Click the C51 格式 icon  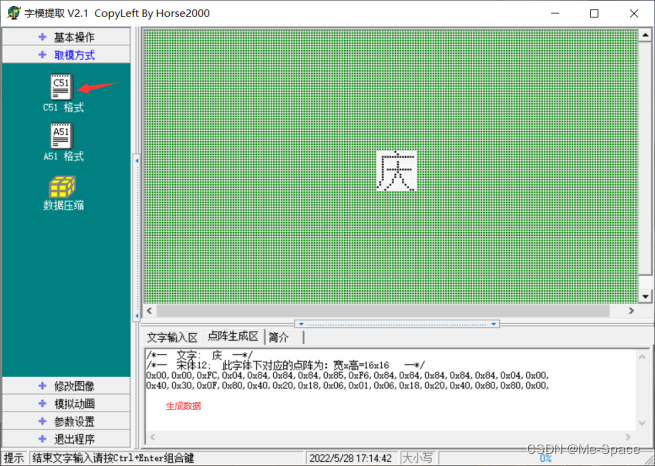coord(62,87)
